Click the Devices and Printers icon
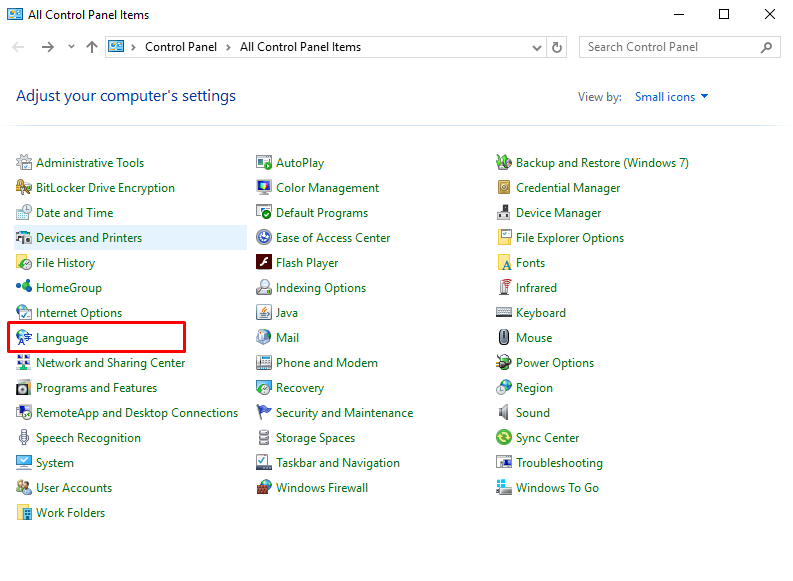Image resolution: width=793 pixels, height=581 pixels. (x=24, y=238)
